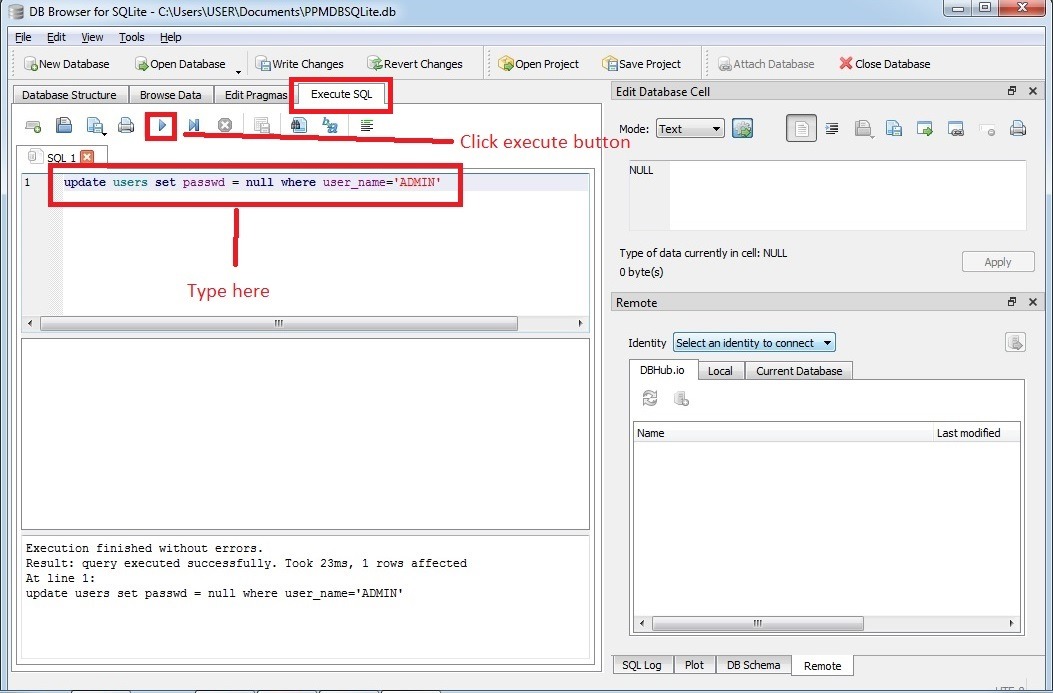Close the Remote panel
Image resolution: width=1053 pixels, height=693 pixels.
[1033, 302]
